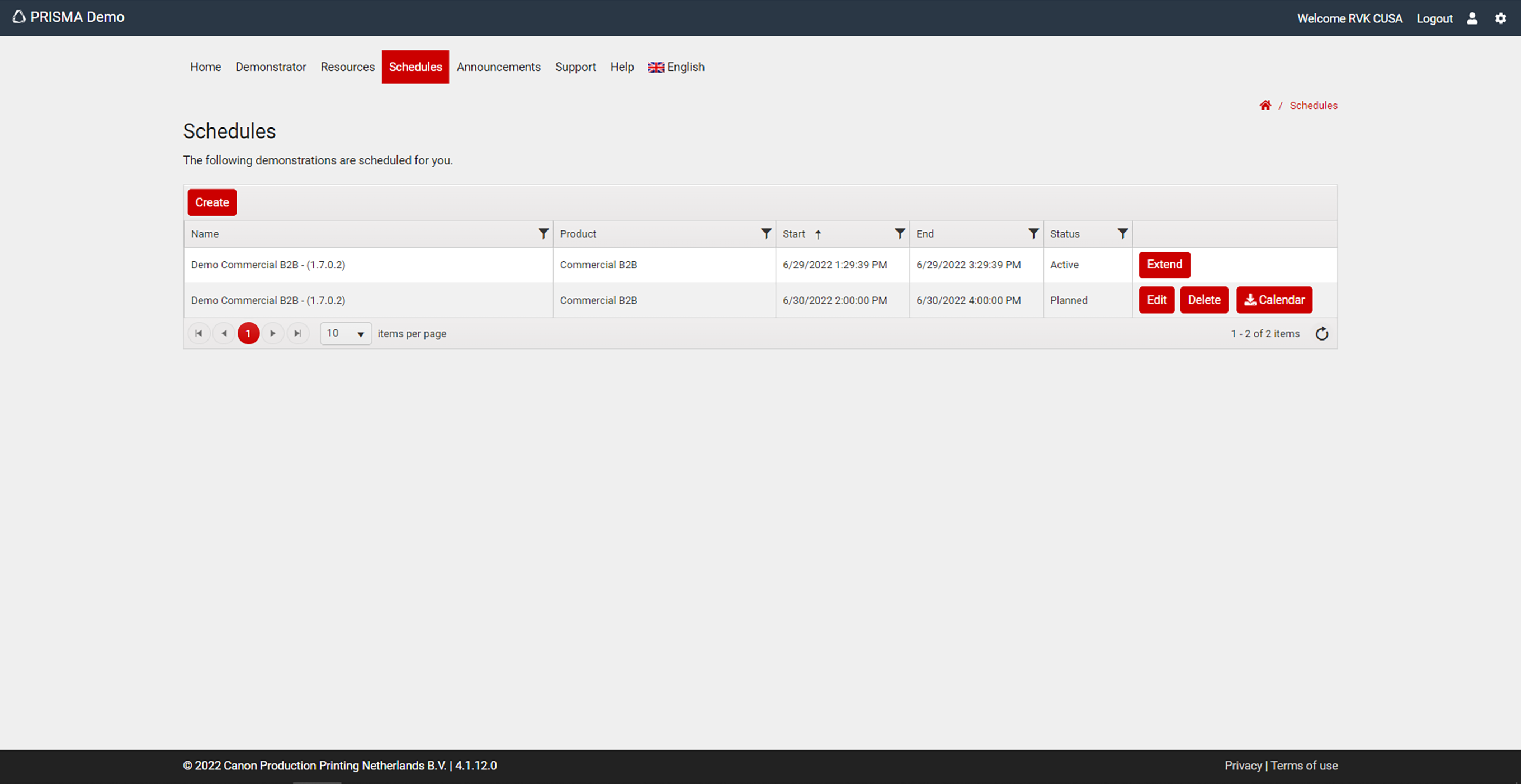This screenshot has height=784, width=1521.
Task: Open items per page dropdown
Action: (x=346, y=333)
